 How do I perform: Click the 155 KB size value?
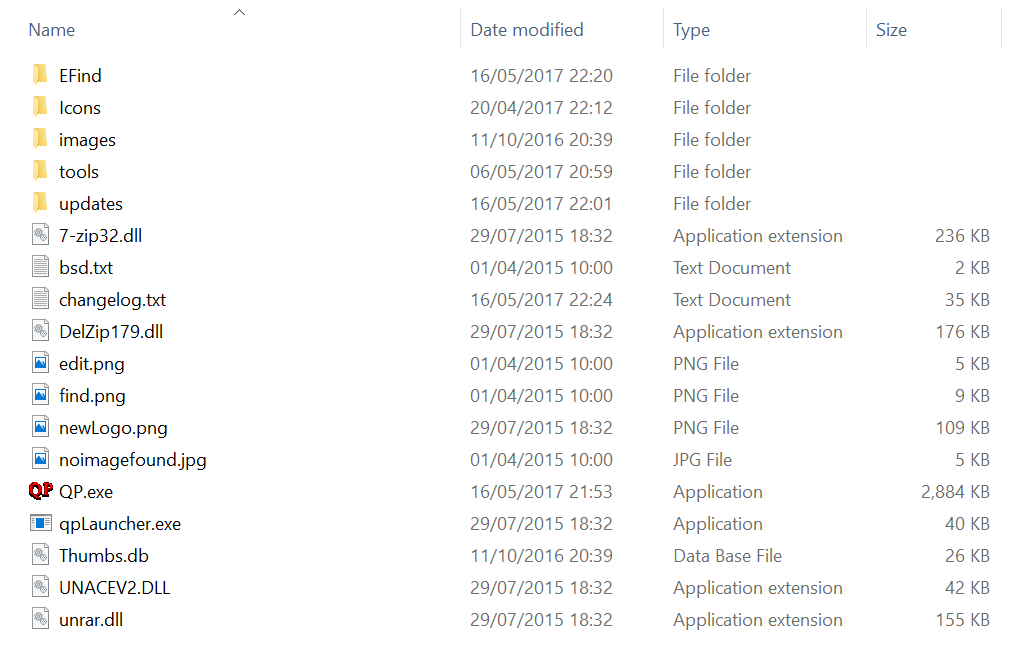tap(962, 620)
